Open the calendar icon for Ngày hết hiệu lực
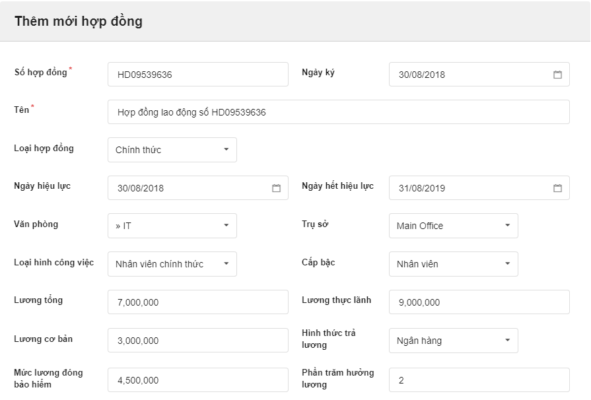 point(557,188)
